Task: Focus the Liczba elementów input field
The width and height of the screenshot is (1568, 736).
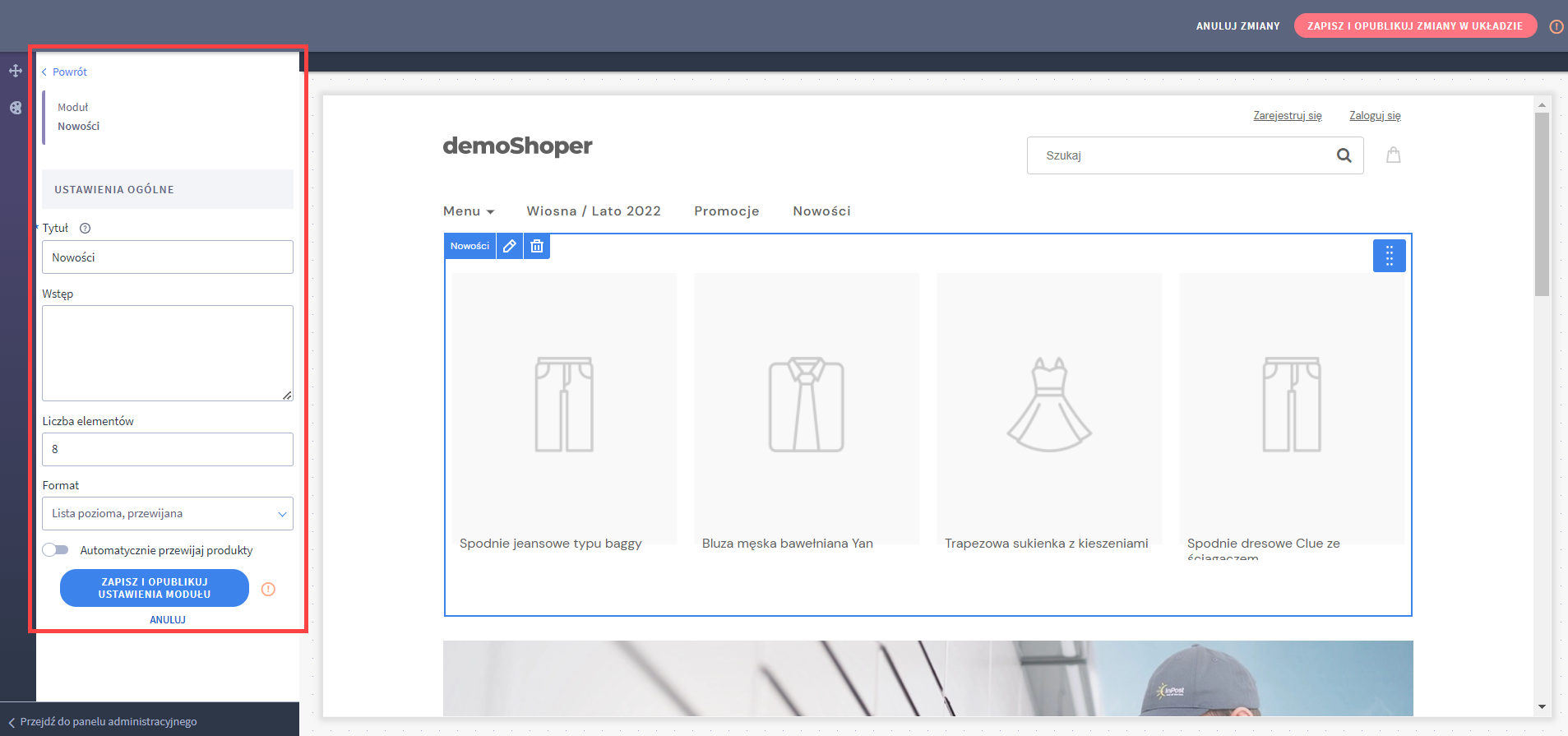Action: [x=168, y=449]
